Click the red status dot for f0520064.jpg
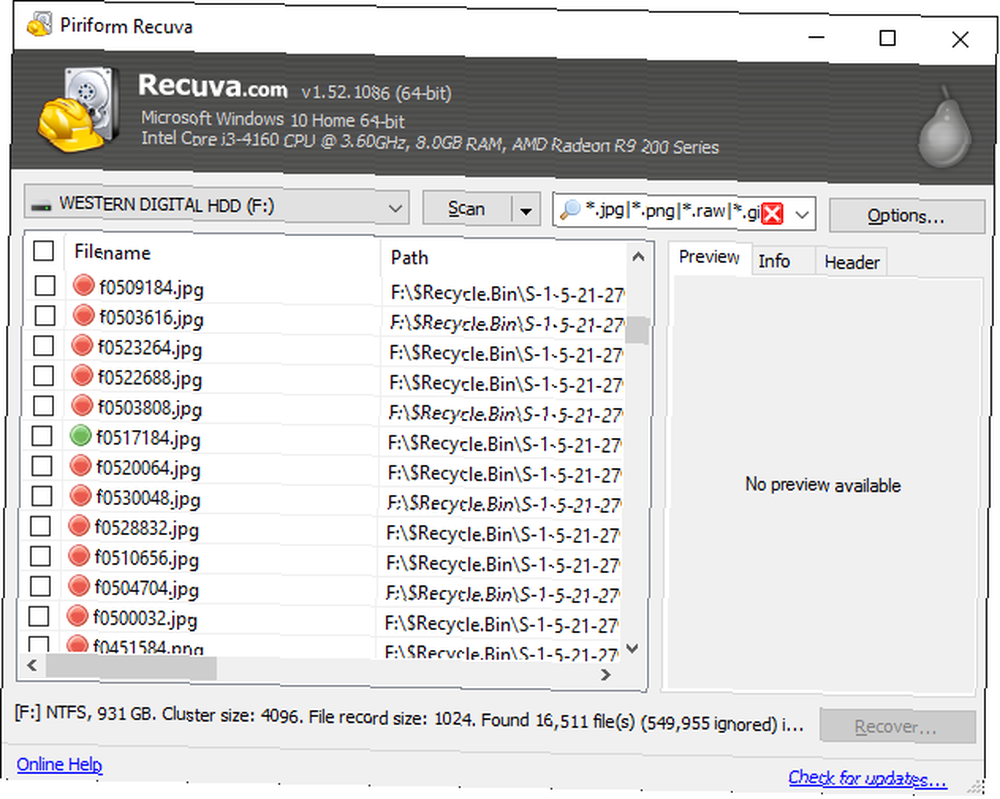The height and width of the screenshot is (799, 1000). (80, 466)
